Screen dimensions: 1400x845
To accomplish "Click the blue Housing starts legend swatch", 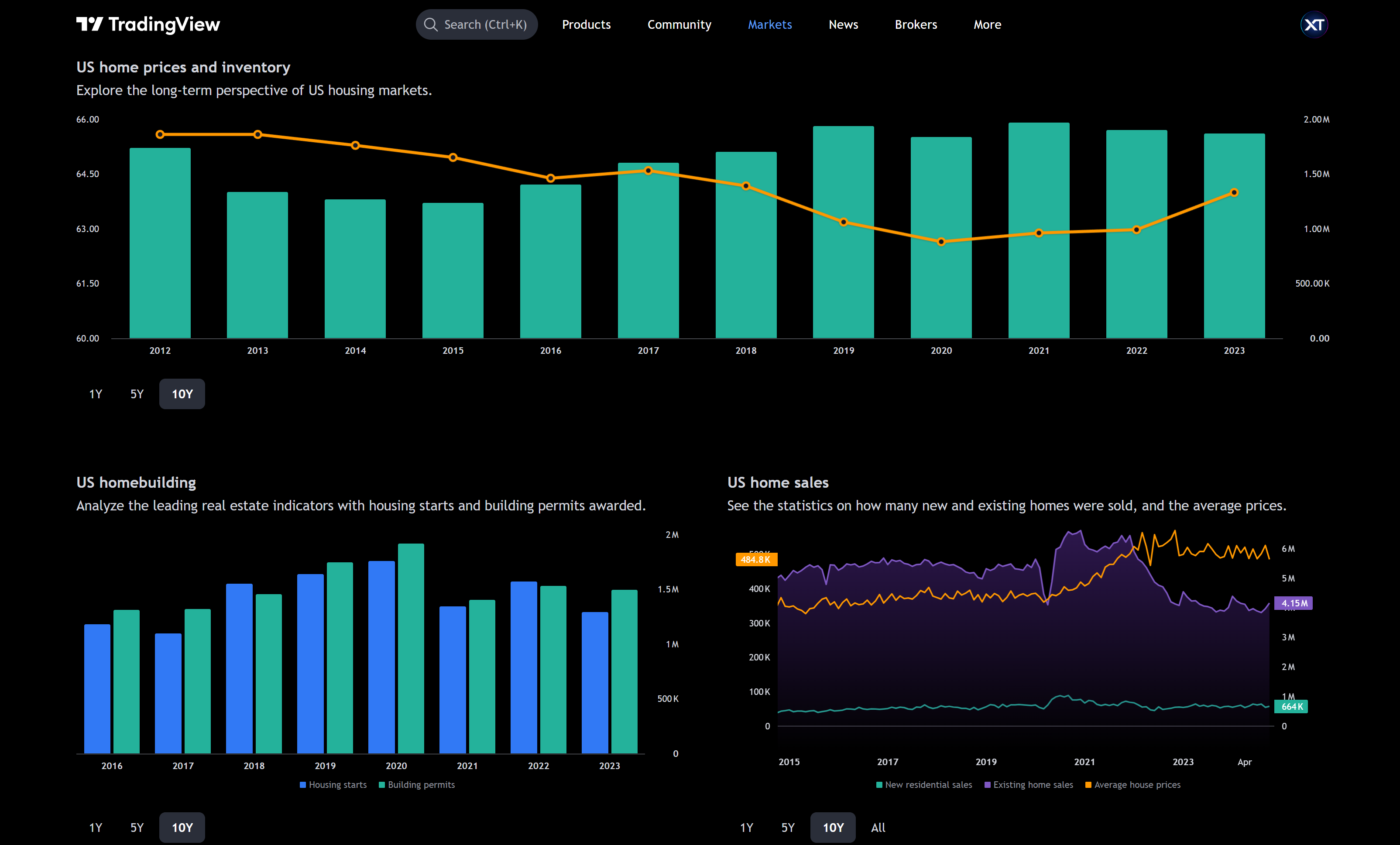I will pyautogui.click(x=303, y=785).
